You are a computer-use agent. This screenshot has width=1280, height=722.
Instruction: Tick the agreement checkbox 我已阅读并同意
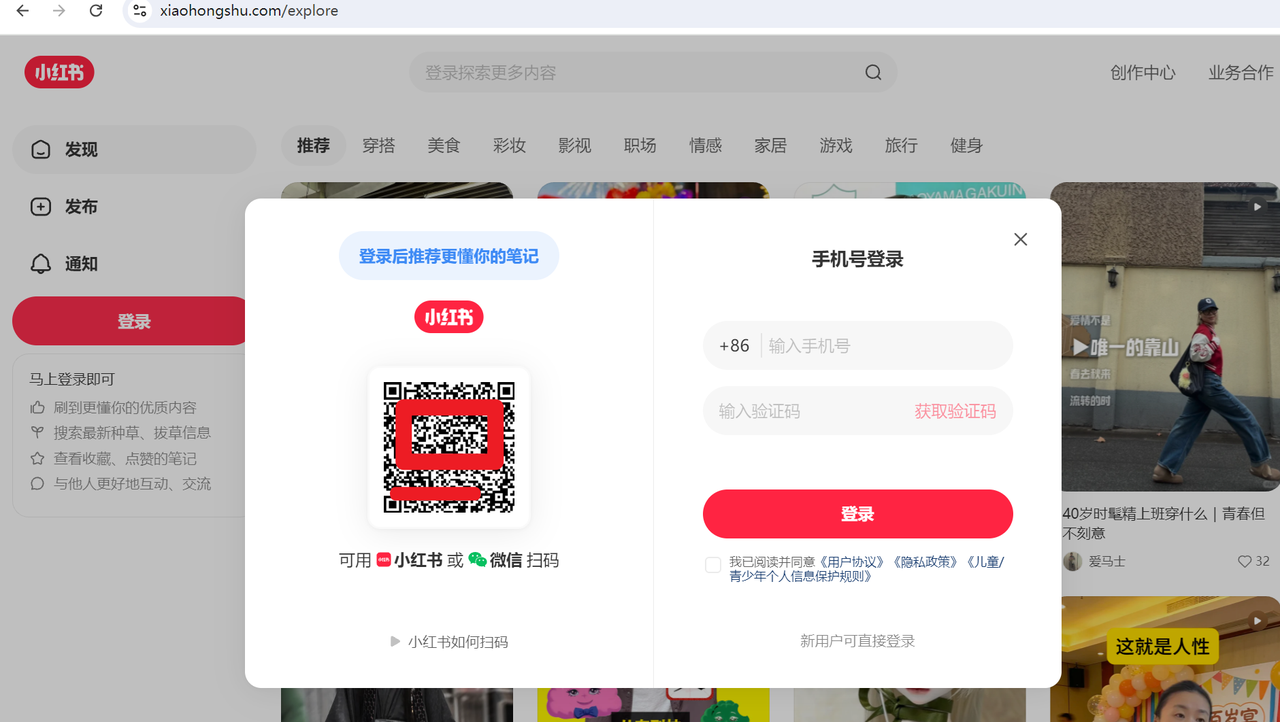pyautogui.click(x=713, y=565)
